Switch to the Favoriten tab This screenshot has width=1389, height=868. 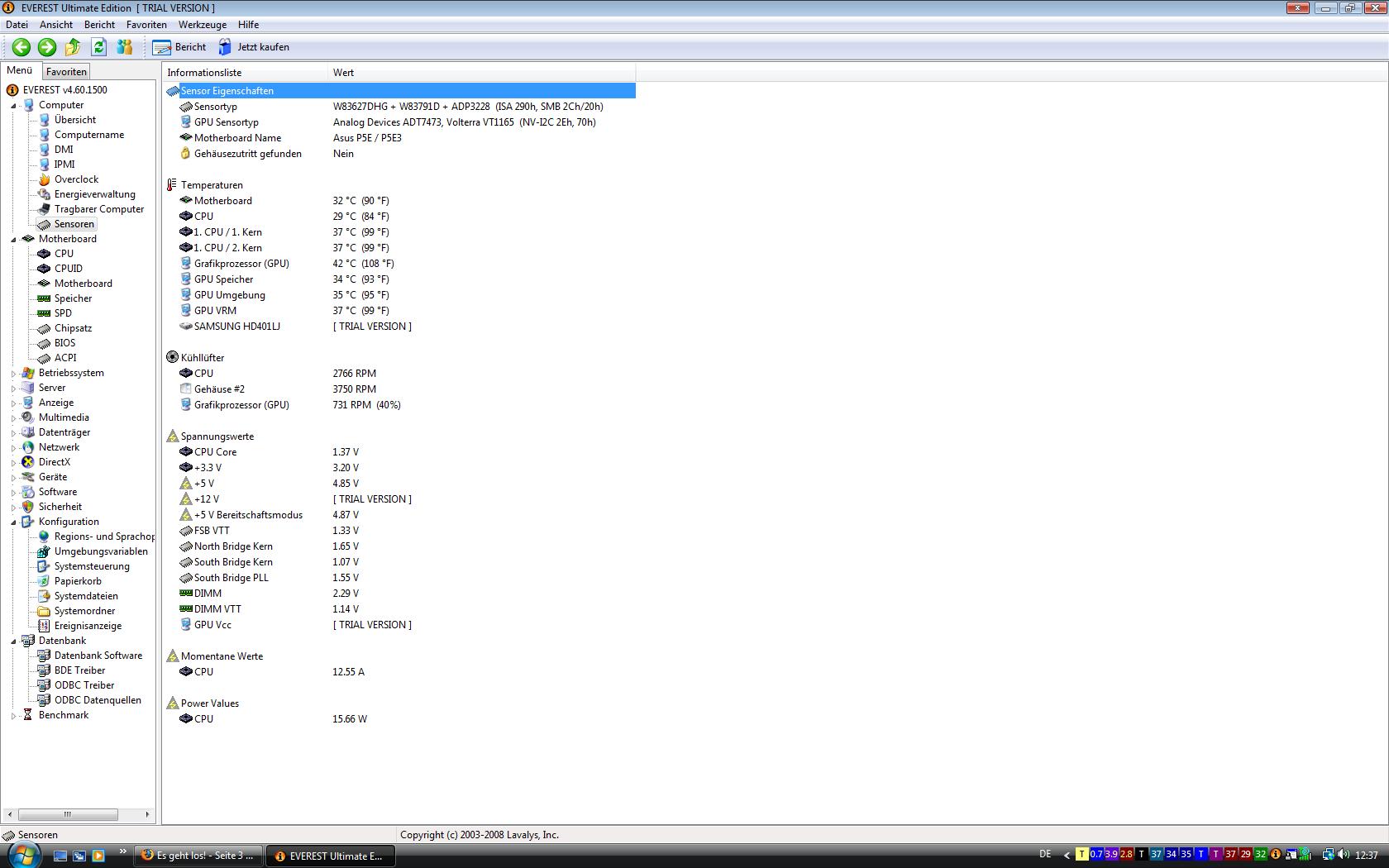[66, 72]
